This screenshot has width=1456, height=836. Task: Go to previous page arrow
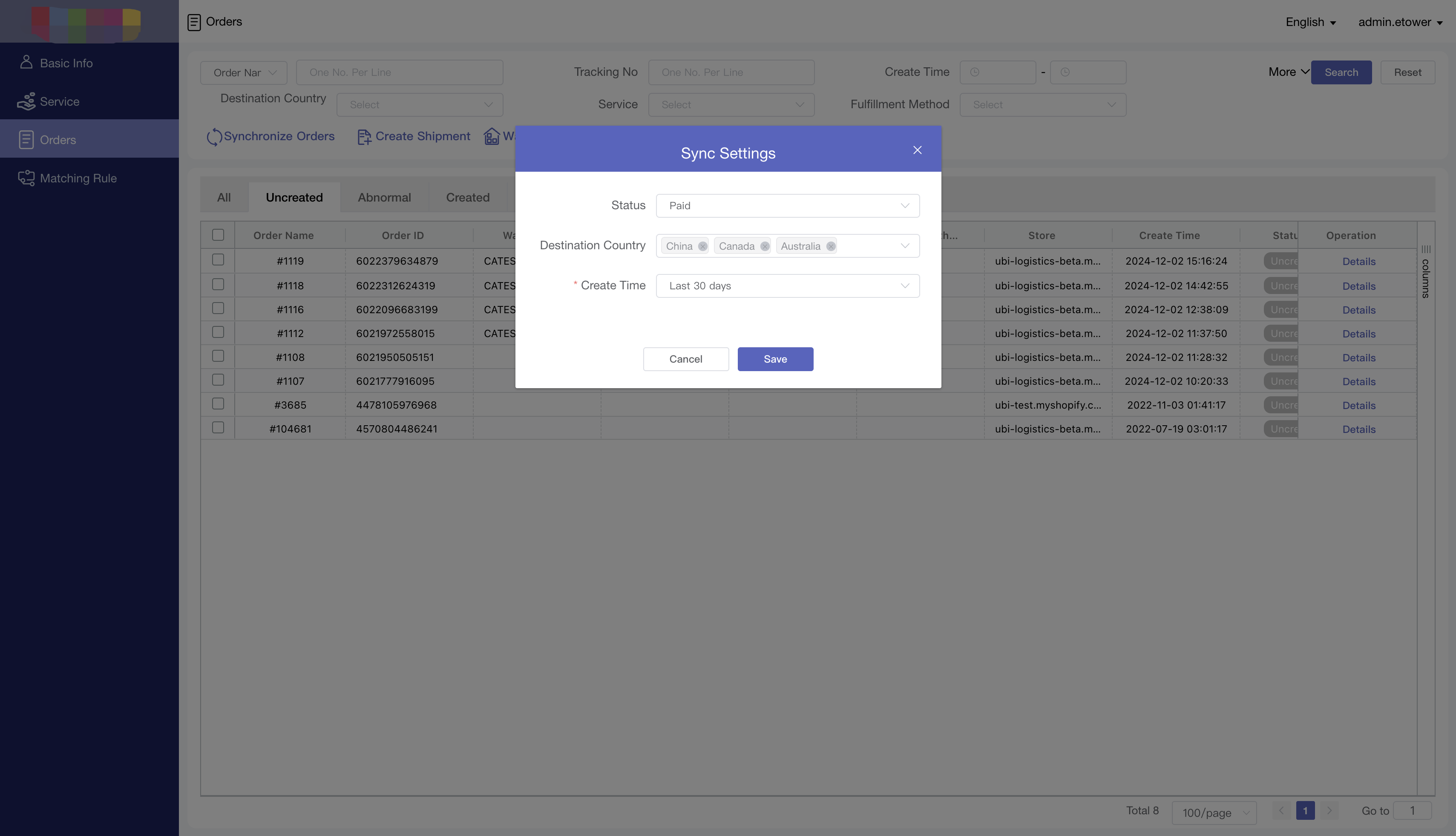pyautogui.click(x=1281, y=811)
